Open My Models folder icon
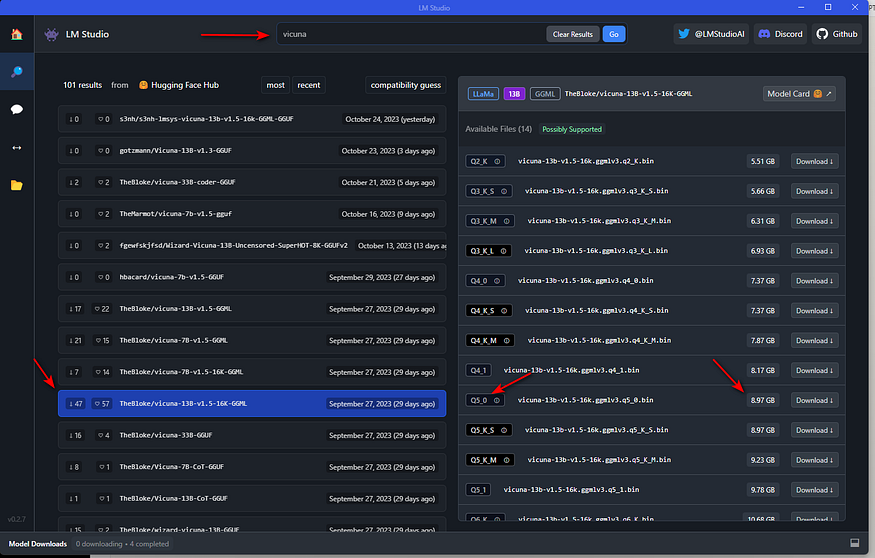Screen dimensions: 875x558 click(17, 185)
